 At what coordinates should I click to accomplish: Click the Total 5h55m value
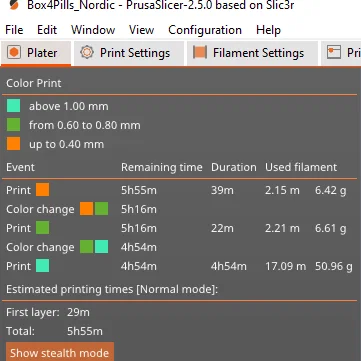85,331
